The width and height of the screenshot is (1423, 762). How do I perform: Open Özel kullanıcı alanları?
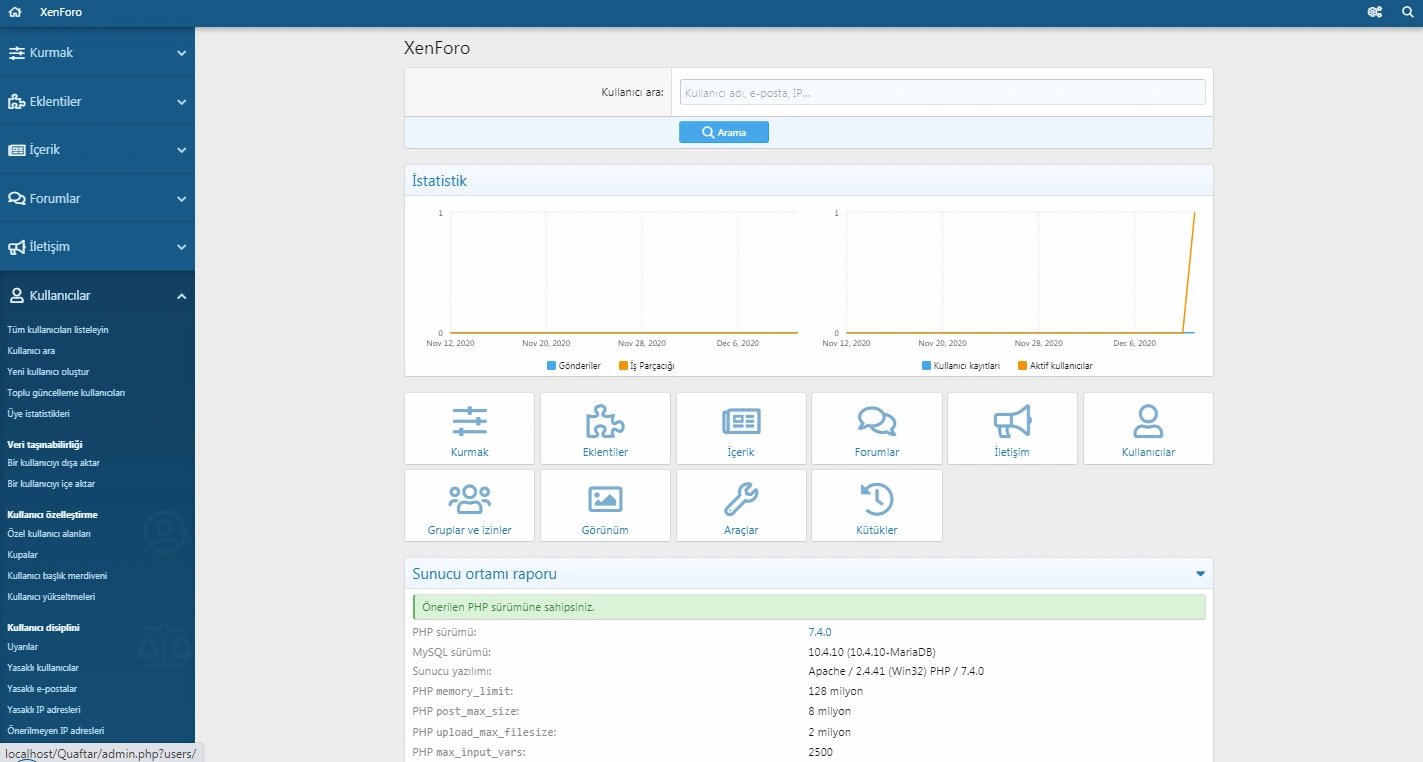tap(49, 534)
